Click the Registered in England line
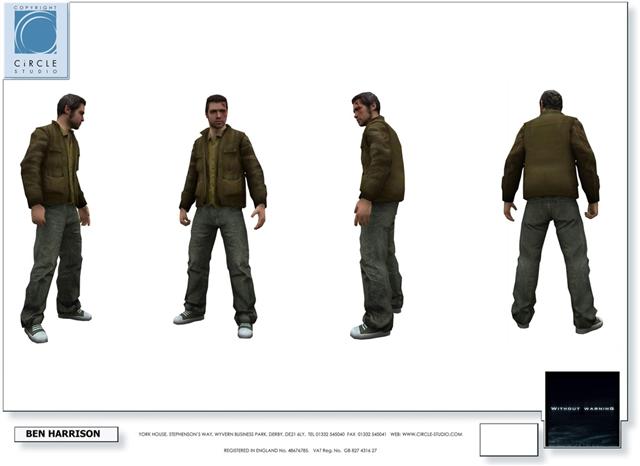 (x=266, y=451)
